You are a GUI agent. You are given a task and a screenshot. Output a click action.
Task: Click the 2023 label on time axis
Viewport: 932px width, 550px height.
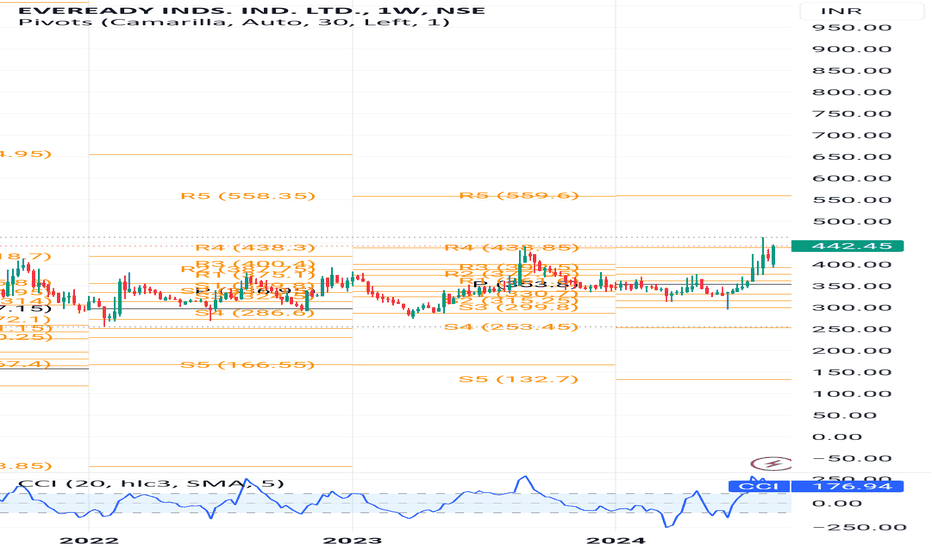352,540
